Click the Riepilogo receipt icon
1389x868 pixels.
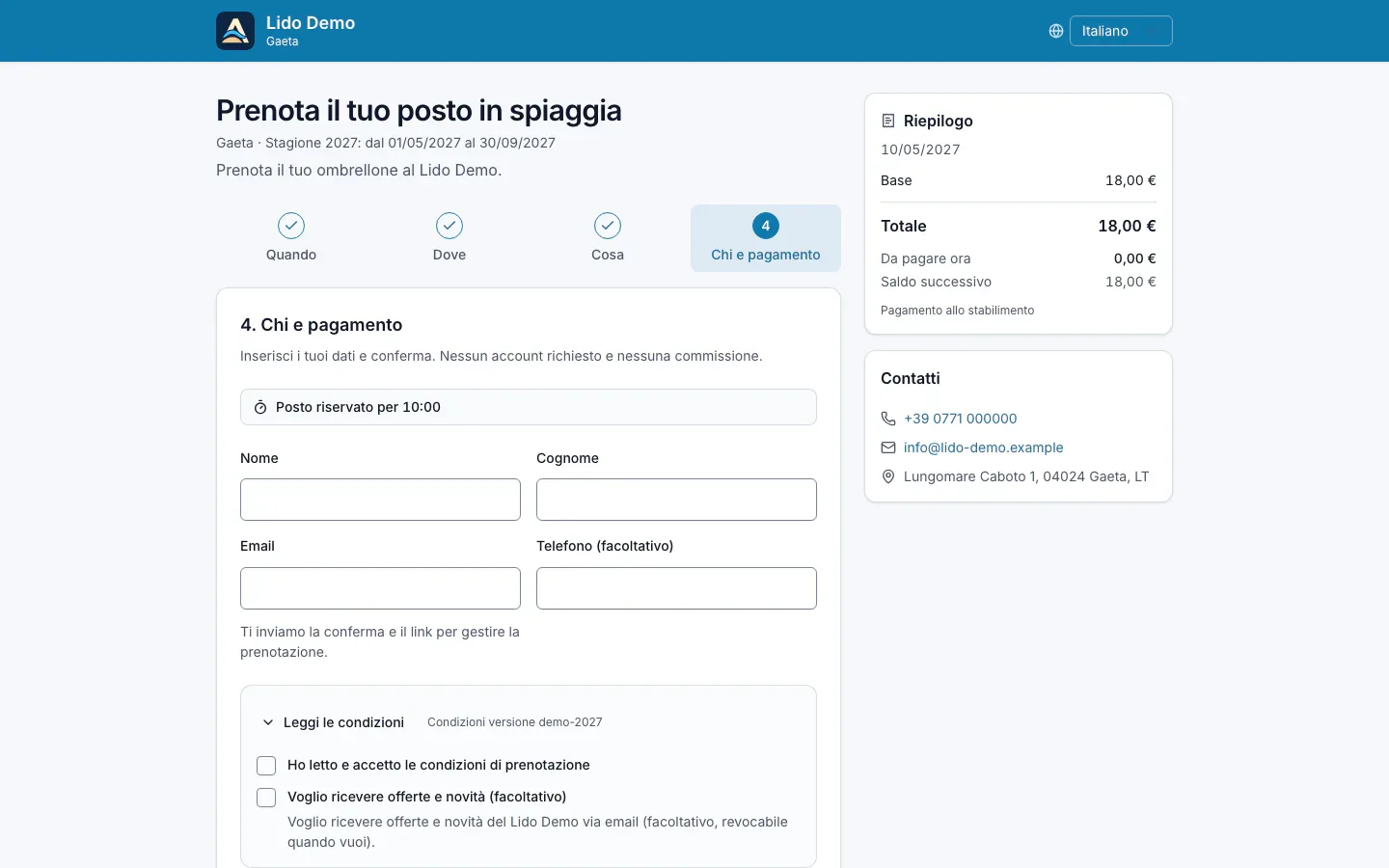coord(888,121)
